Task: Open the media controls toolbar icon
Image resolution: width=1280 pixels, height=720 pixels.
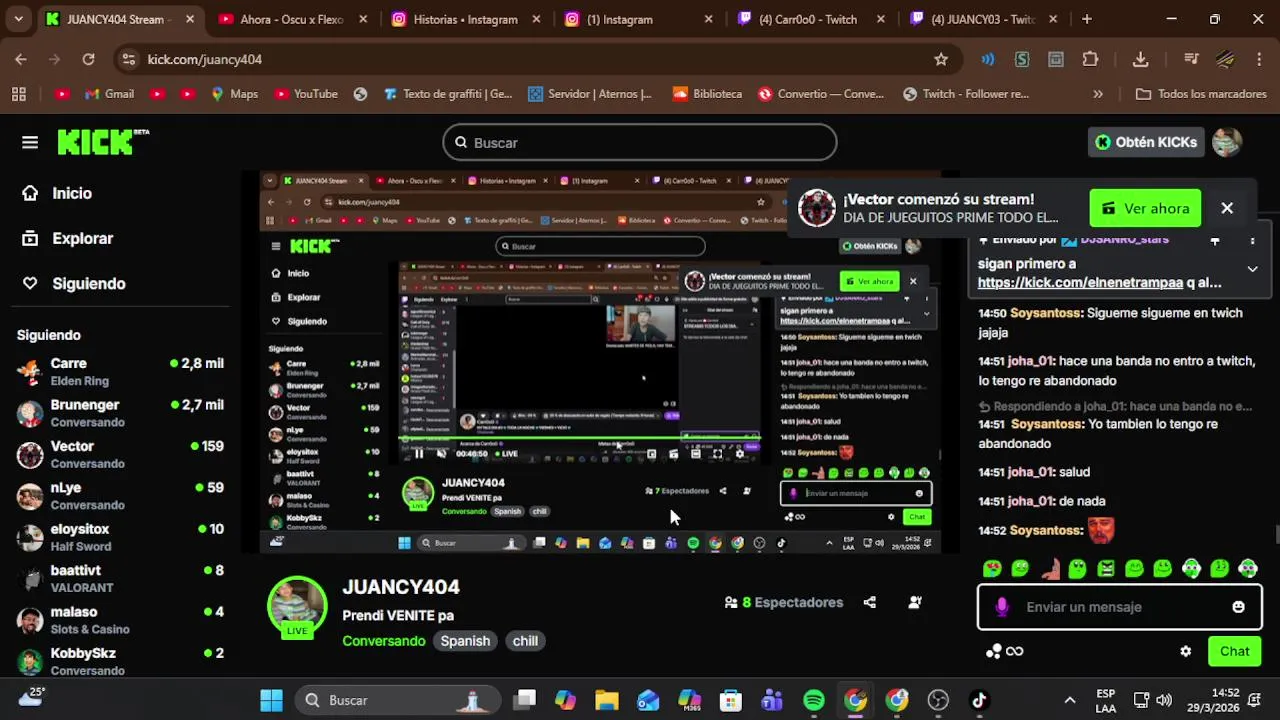Action: point(1190,59)
